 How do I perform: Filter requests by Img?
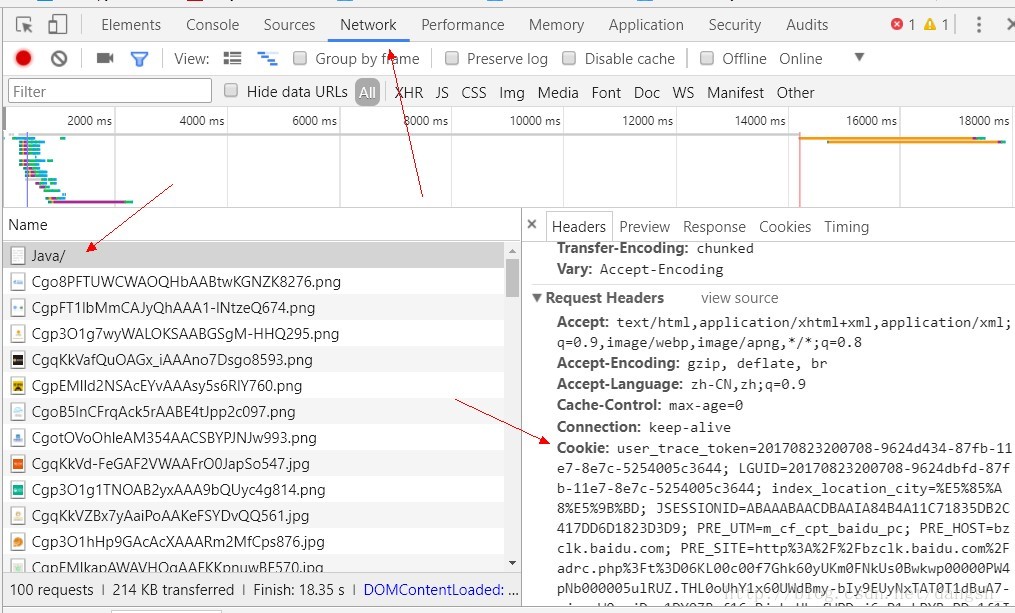[511, 93]
